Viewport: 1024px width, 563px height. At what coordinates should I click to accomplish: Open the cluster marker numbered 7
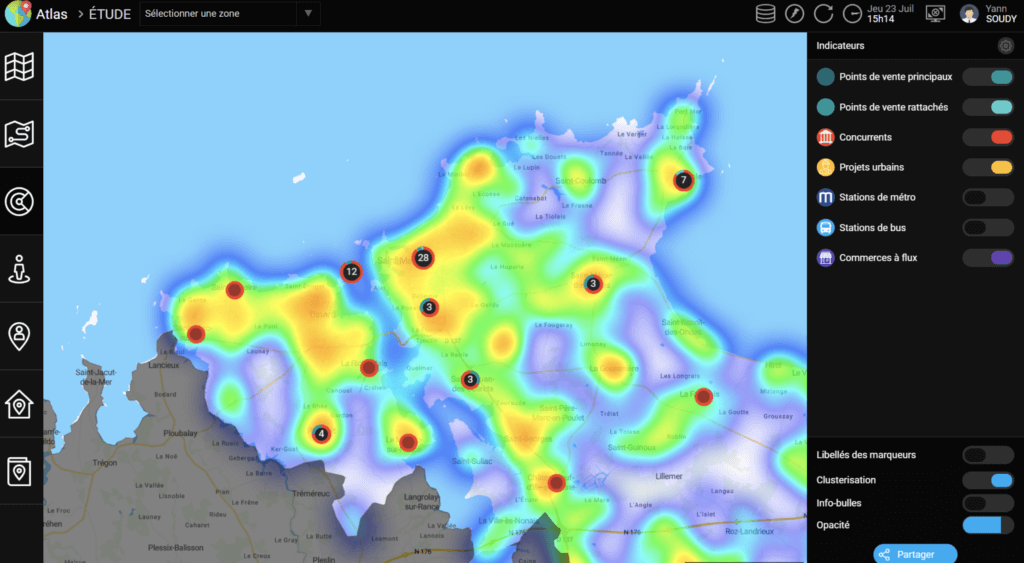(x=683, y=180)
